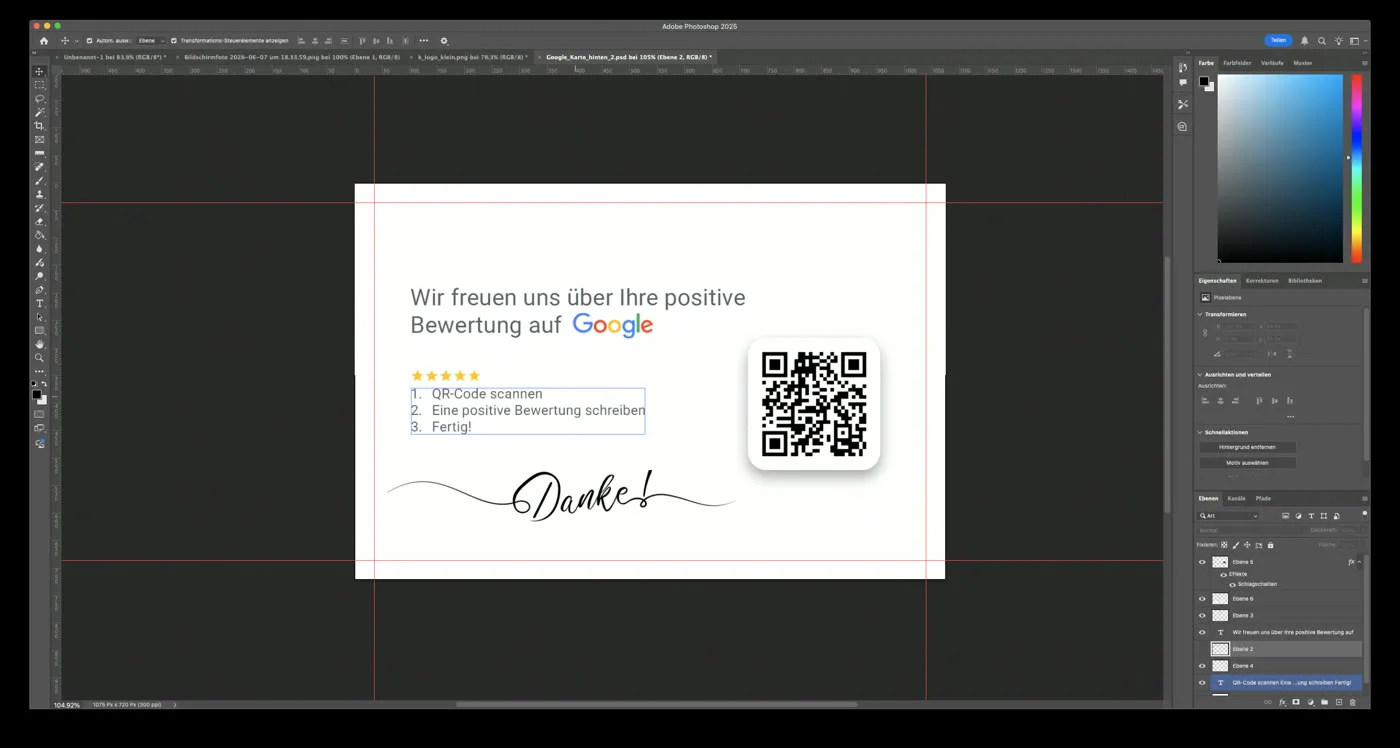The width and height of the screenshot is (1400, 748).
Task: Pick a color in the Farbe color field
Action: (1280, 168)
